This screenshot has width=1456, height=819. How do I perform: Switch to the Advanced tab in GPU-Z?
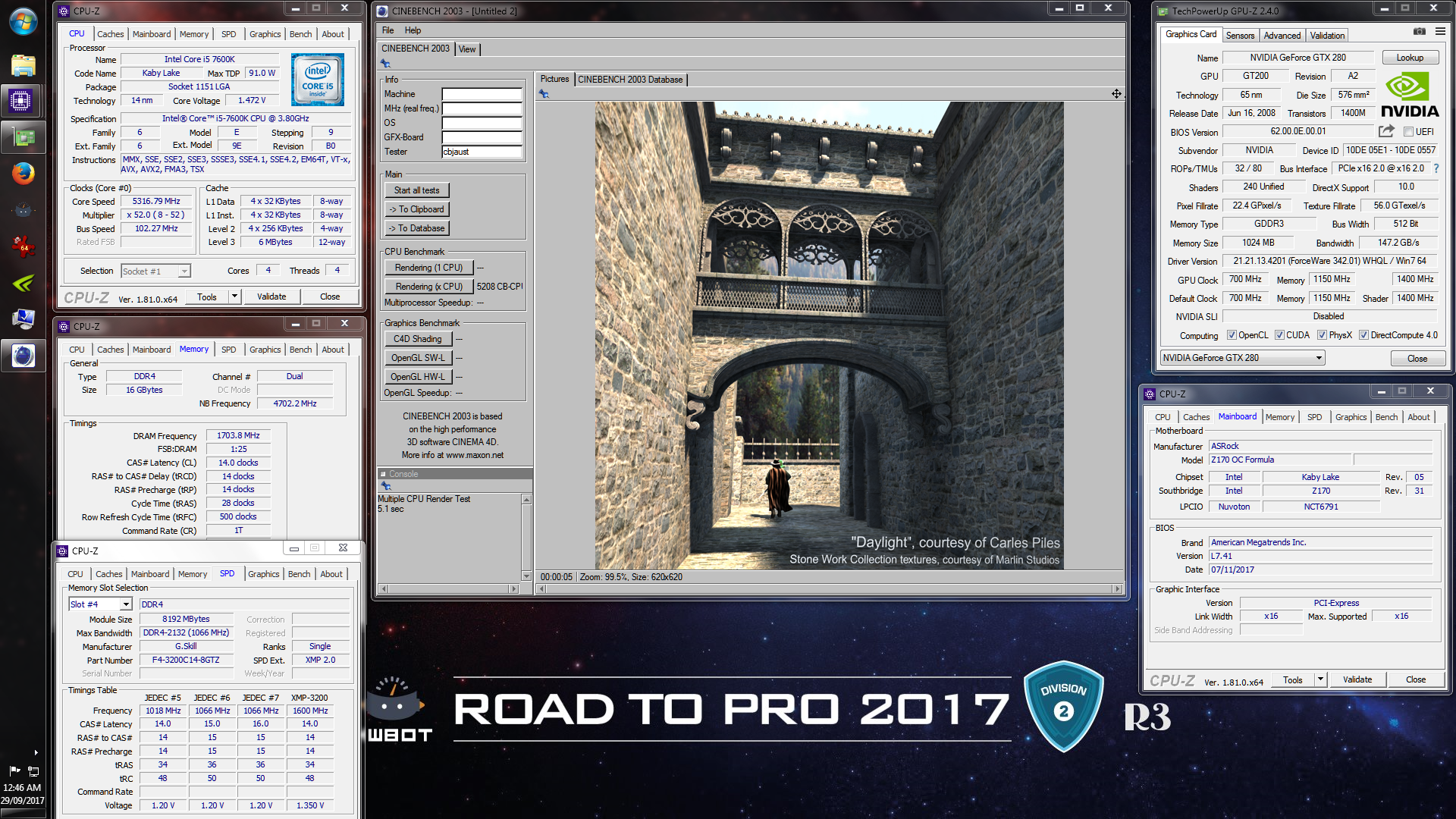[x=1282, y=36]
